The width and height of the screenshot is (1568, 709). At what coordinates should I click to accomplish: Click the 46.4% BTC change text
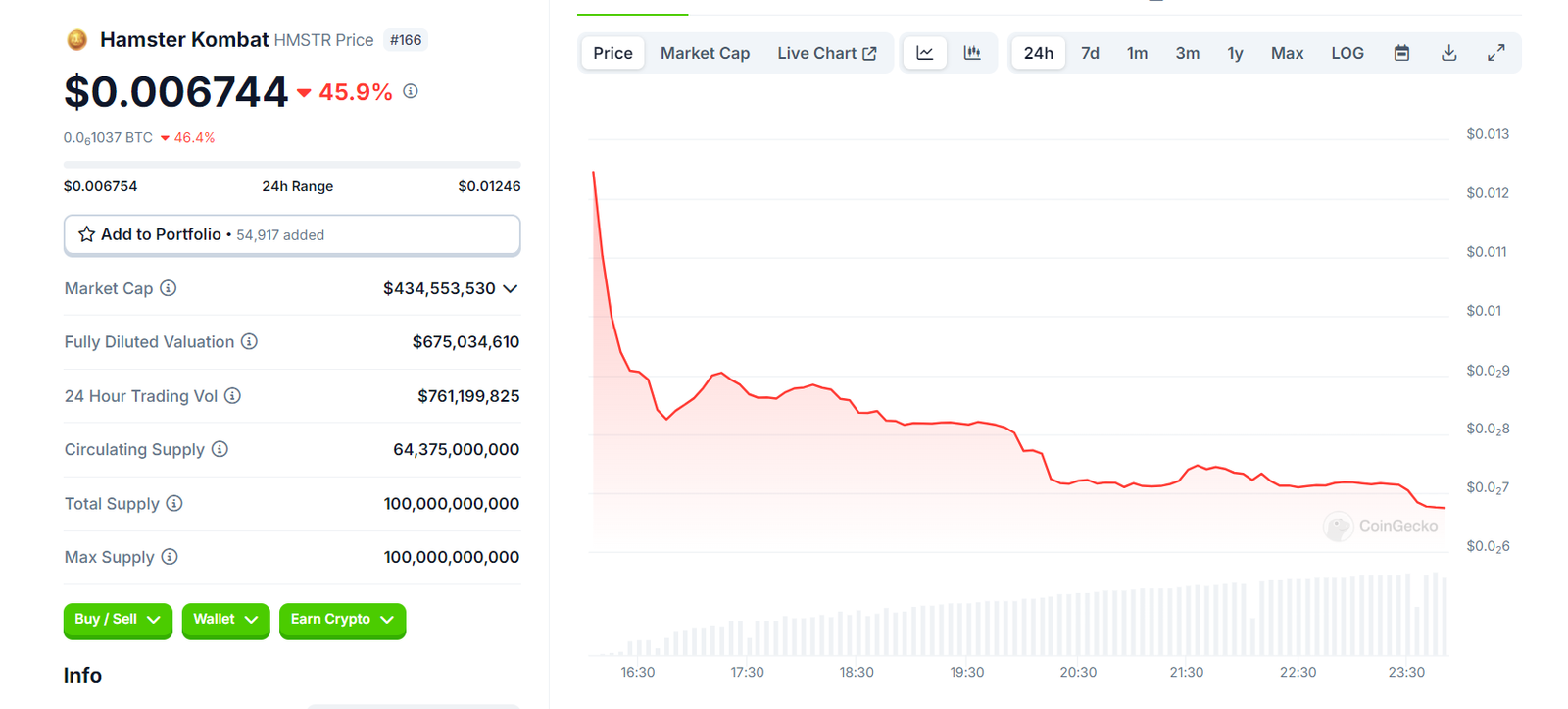click(194, 138)
